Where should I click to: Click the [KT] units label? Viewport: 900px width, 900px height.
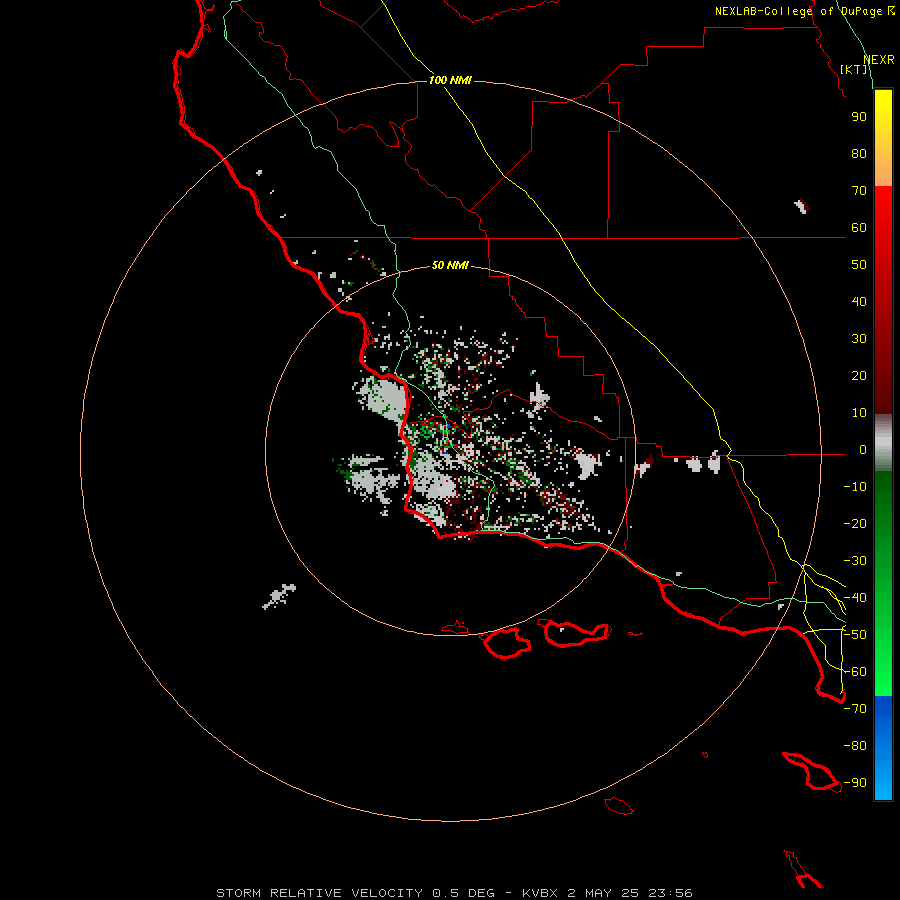(x=854, y=69)
